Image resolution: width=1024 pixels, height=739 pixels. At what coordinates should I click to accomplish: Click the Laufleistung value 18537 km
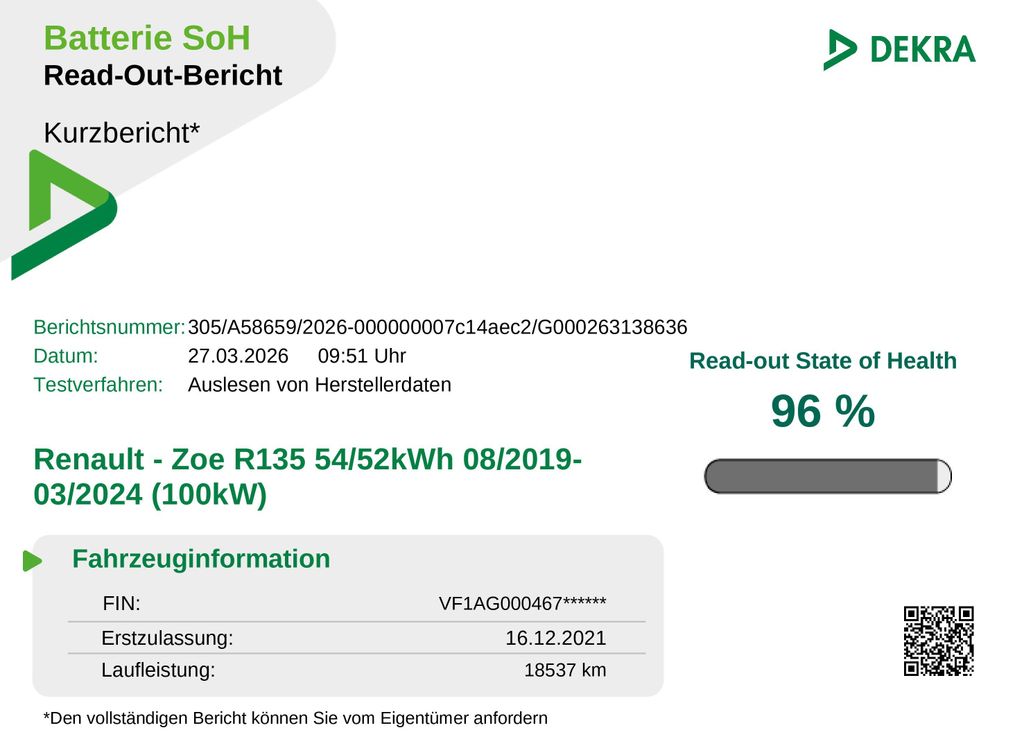coord(565,670)
